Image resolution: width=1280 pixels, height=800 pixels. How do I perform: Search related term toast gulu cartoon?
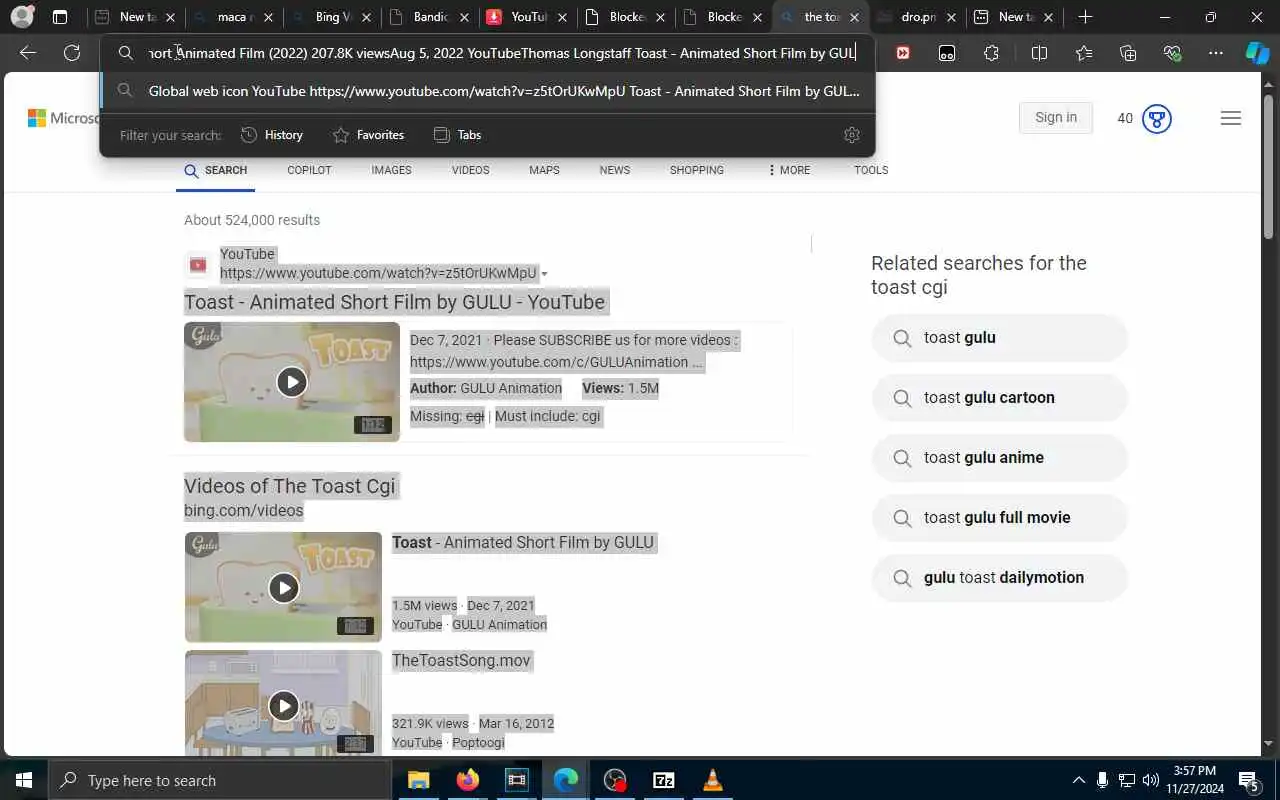pyautogui.click(x=999, y=398)
